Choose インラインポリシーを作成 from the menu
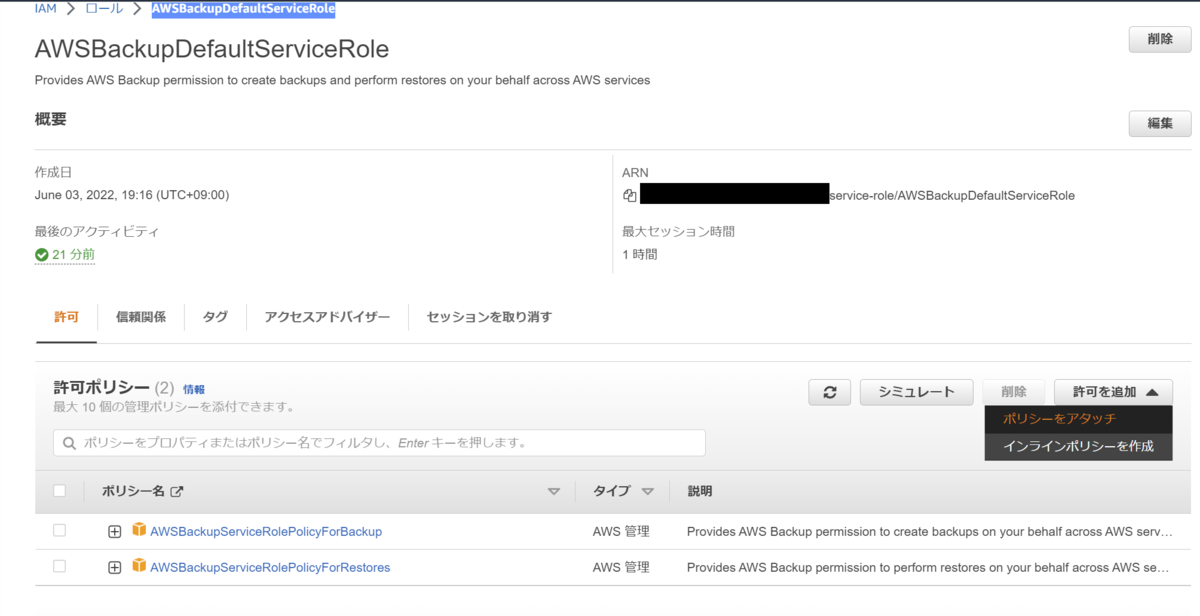Image resolution: width=1200 pixels, height=616 pixels. pos(1079,446)
